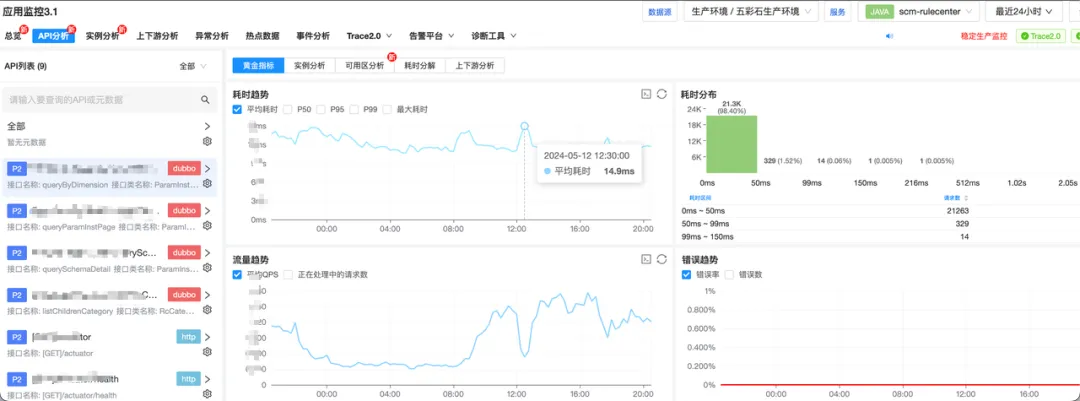Switch to the 耗时分解 tab
1080x401 pixels.
click(419, 65)
